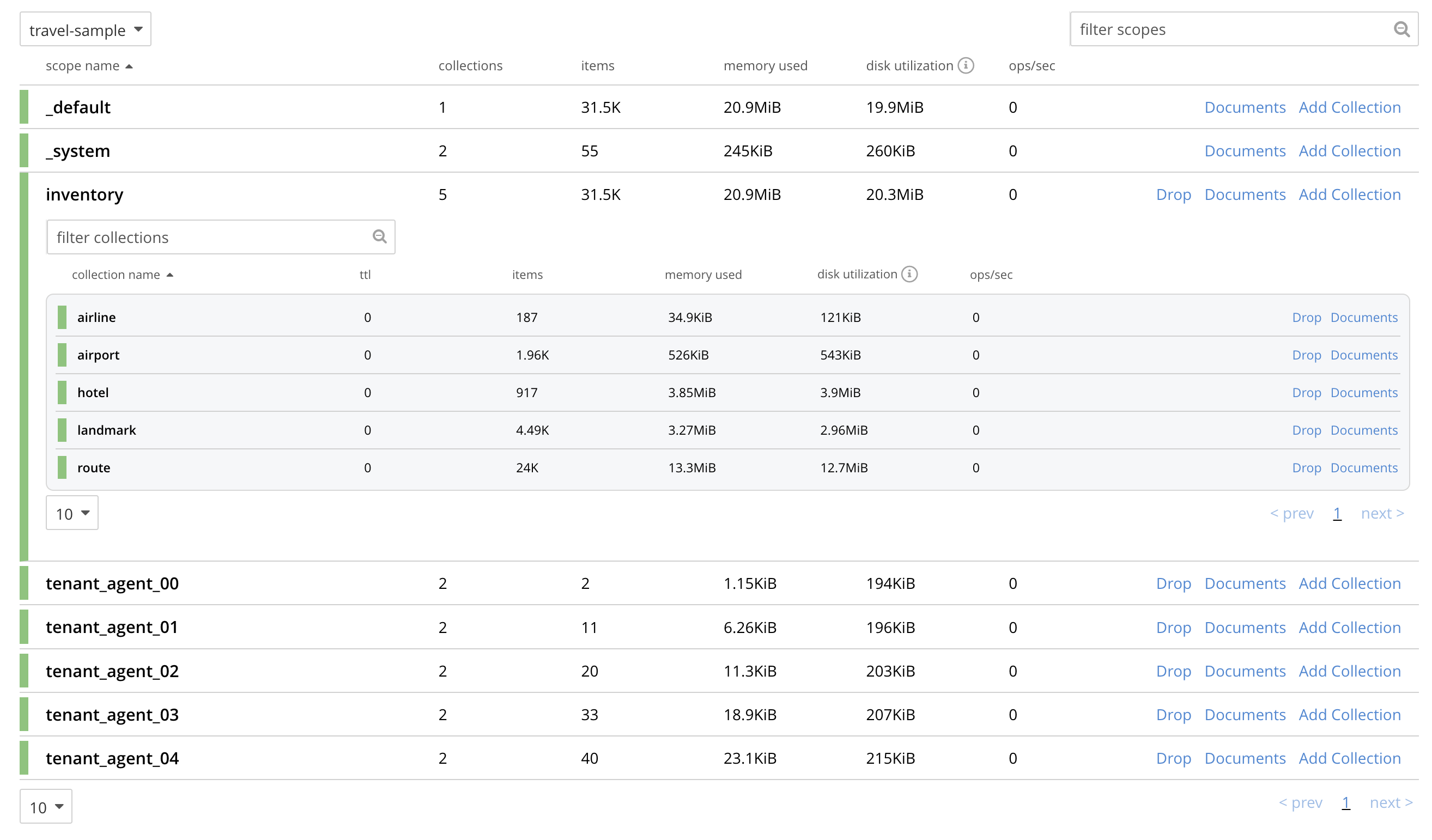Open Documents for hotel collection
This screenshot has height=840, width=1432.
click(x=1363, y=393)
